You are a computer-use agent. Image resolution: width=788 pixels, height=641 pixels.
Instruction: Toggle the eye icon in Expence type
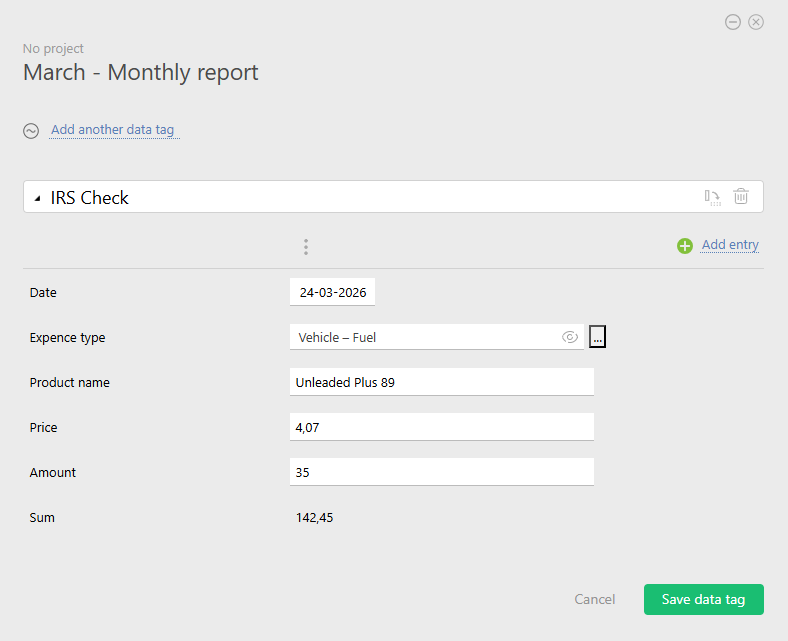pyautogui.click(x=570, y=338)
